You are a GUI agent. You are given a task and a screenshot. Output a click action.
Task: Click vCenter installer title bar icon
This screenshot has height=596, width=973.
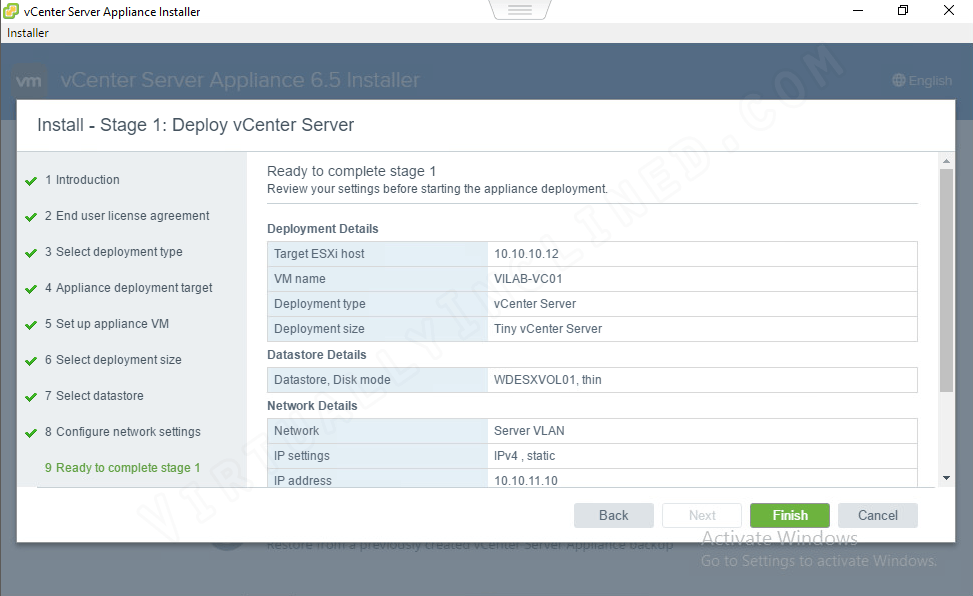pos(11,11)
